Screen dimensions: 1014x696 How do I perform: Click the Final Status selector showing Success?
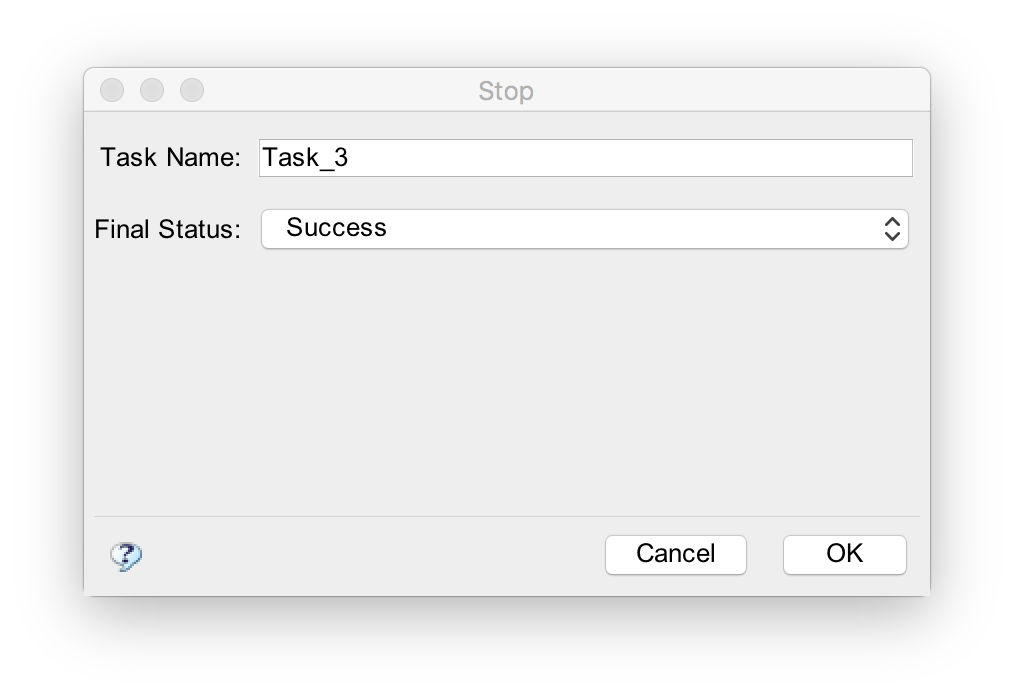[585, 229]
